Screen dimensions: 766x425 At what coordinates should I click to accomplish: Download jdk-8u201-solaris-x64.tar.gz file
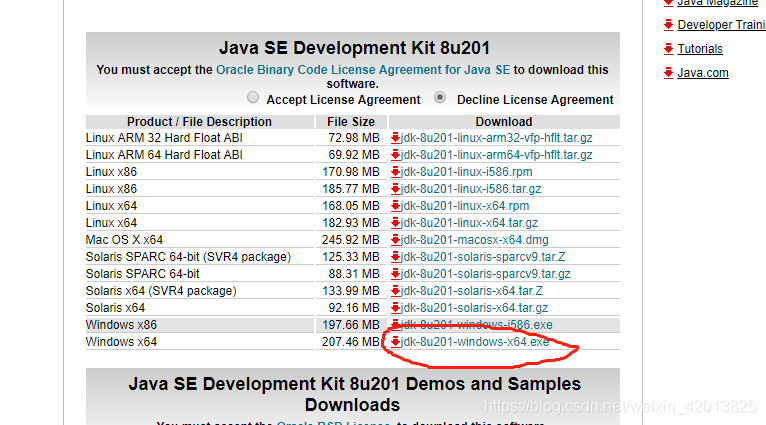click(x=474, y=308)
